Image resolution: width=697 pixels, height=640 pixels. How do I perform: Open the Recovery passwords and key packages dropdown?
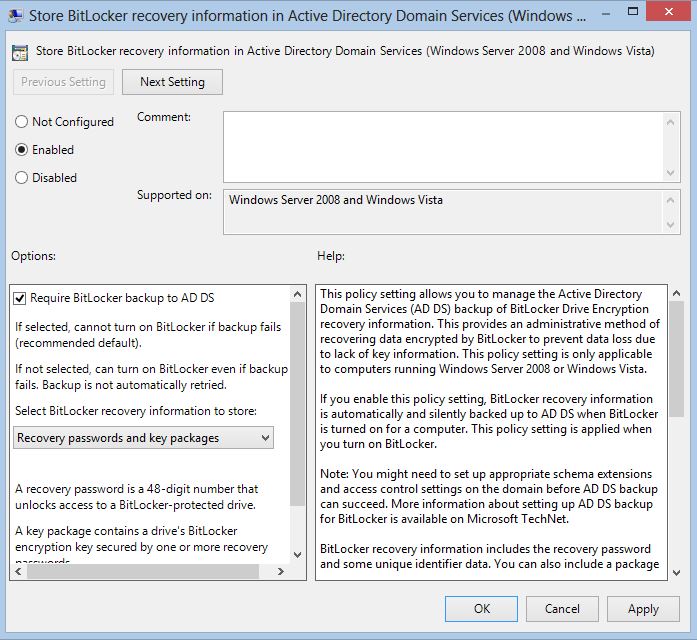pyautogui.click(x=143, y=438)
